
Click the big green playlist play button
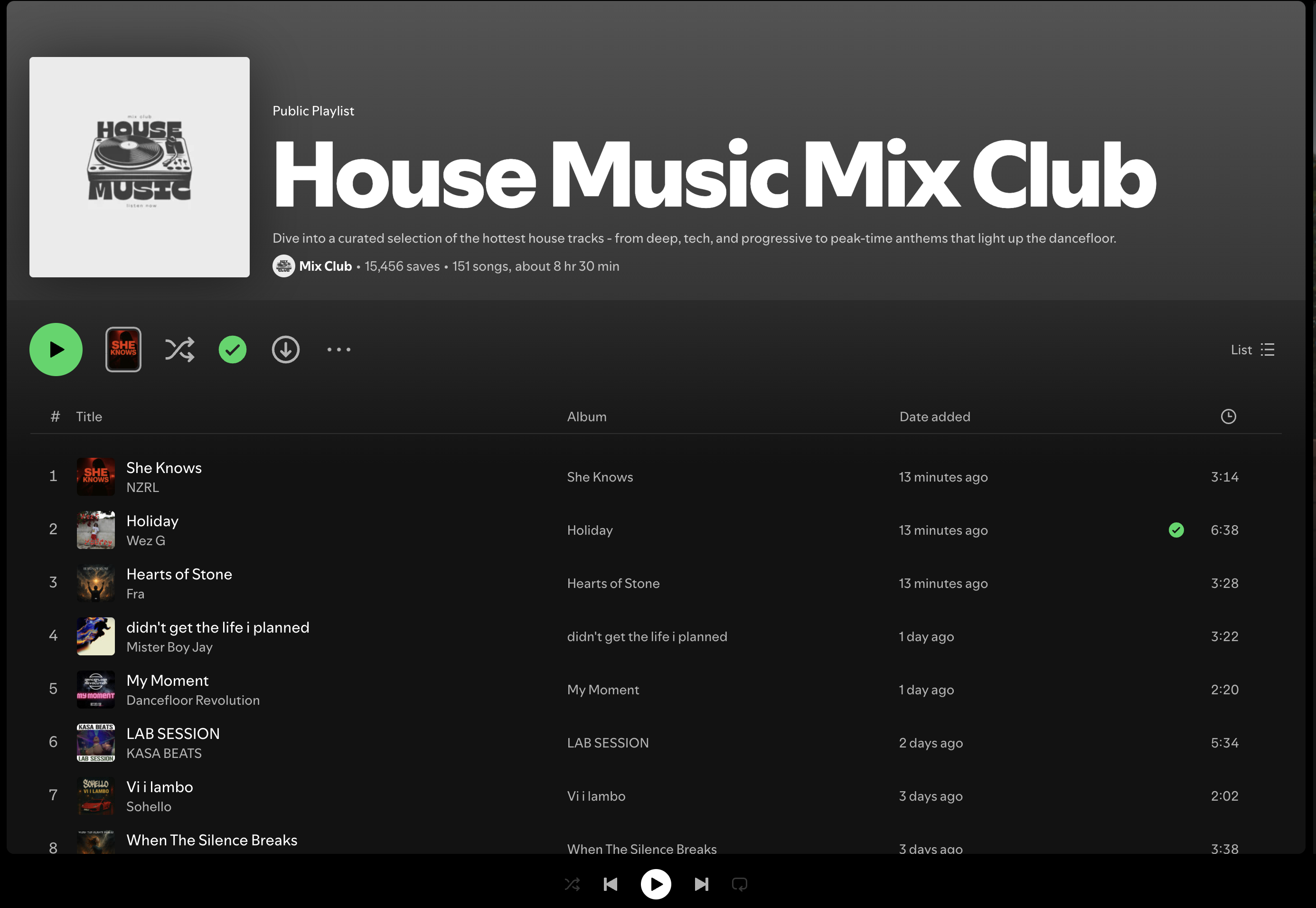click(x=56, y=350)
